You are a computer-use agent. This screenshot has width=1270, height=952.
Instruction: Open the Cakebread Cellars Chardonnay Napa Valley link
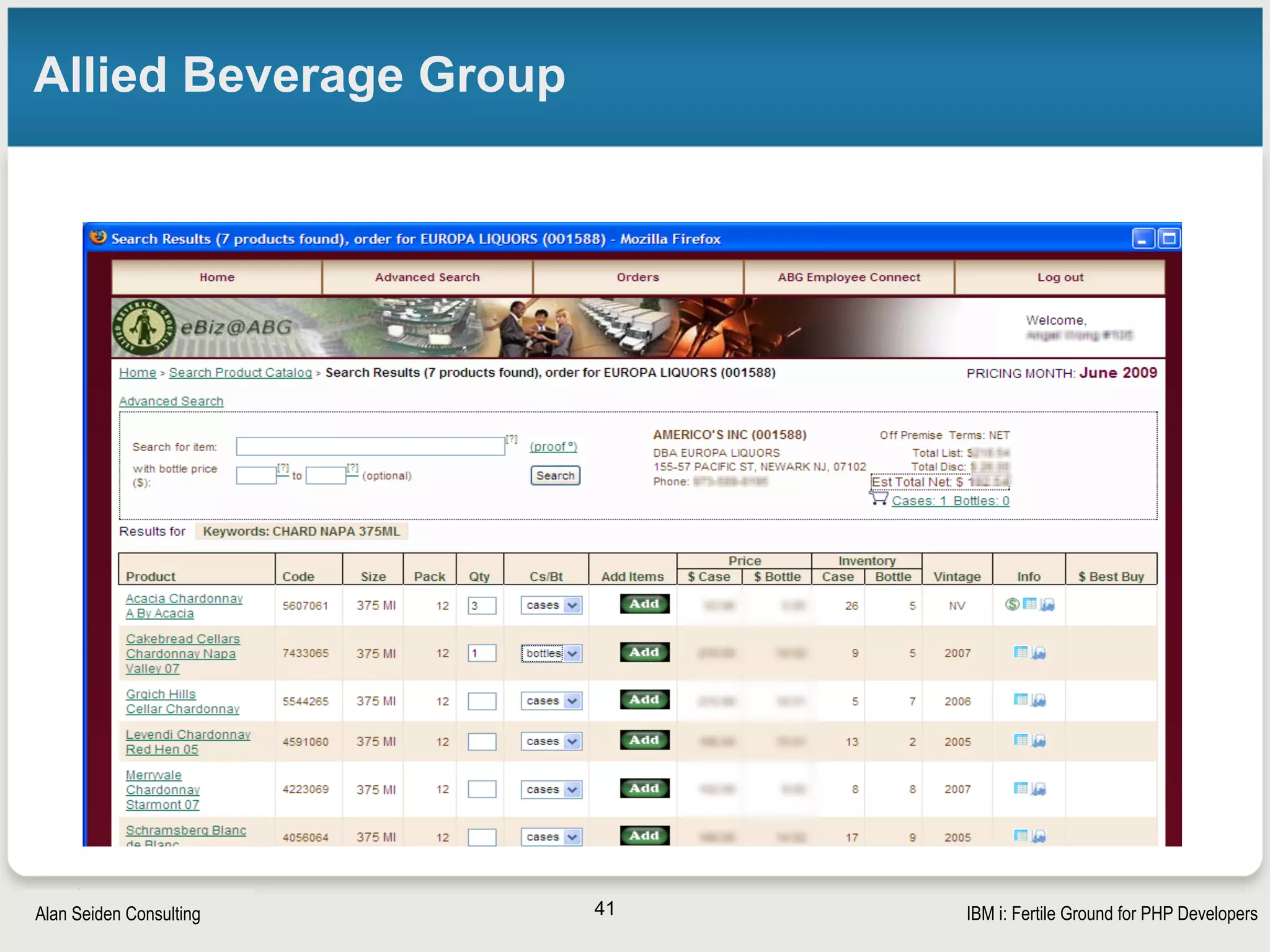point(183,653)
